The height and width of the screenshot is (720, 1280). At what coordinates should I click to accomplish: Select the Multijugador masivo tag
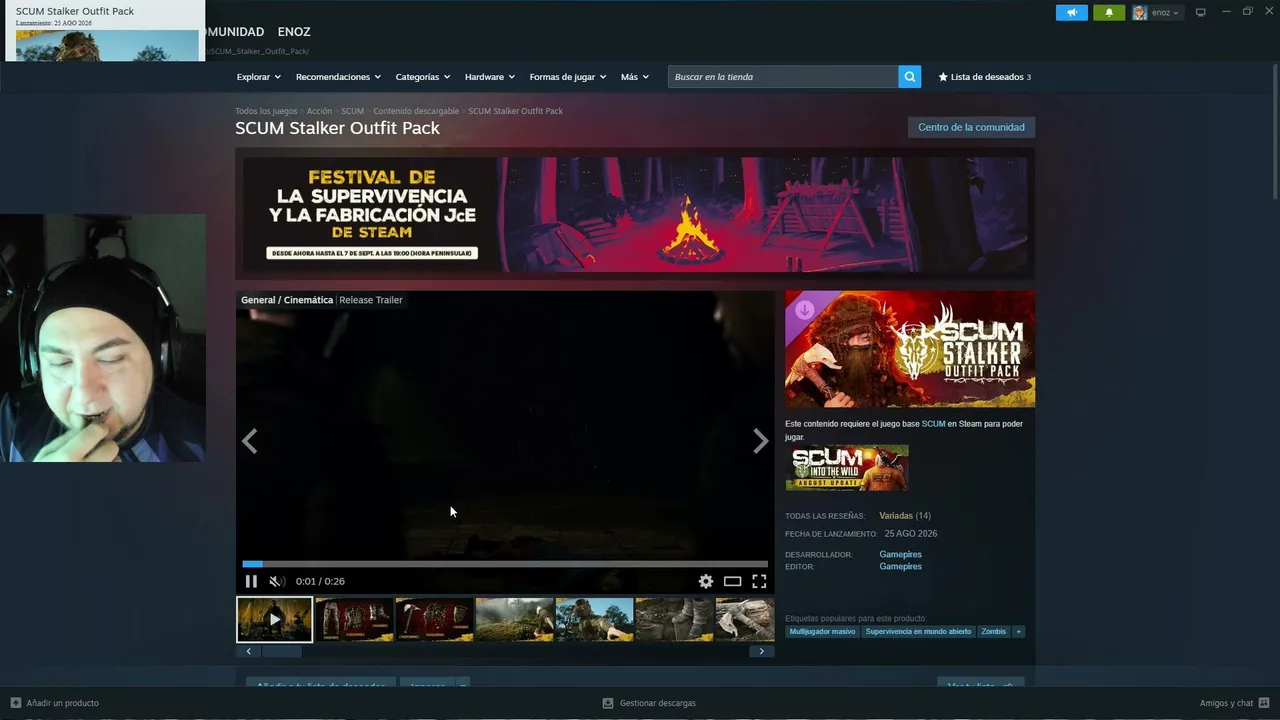822,632
